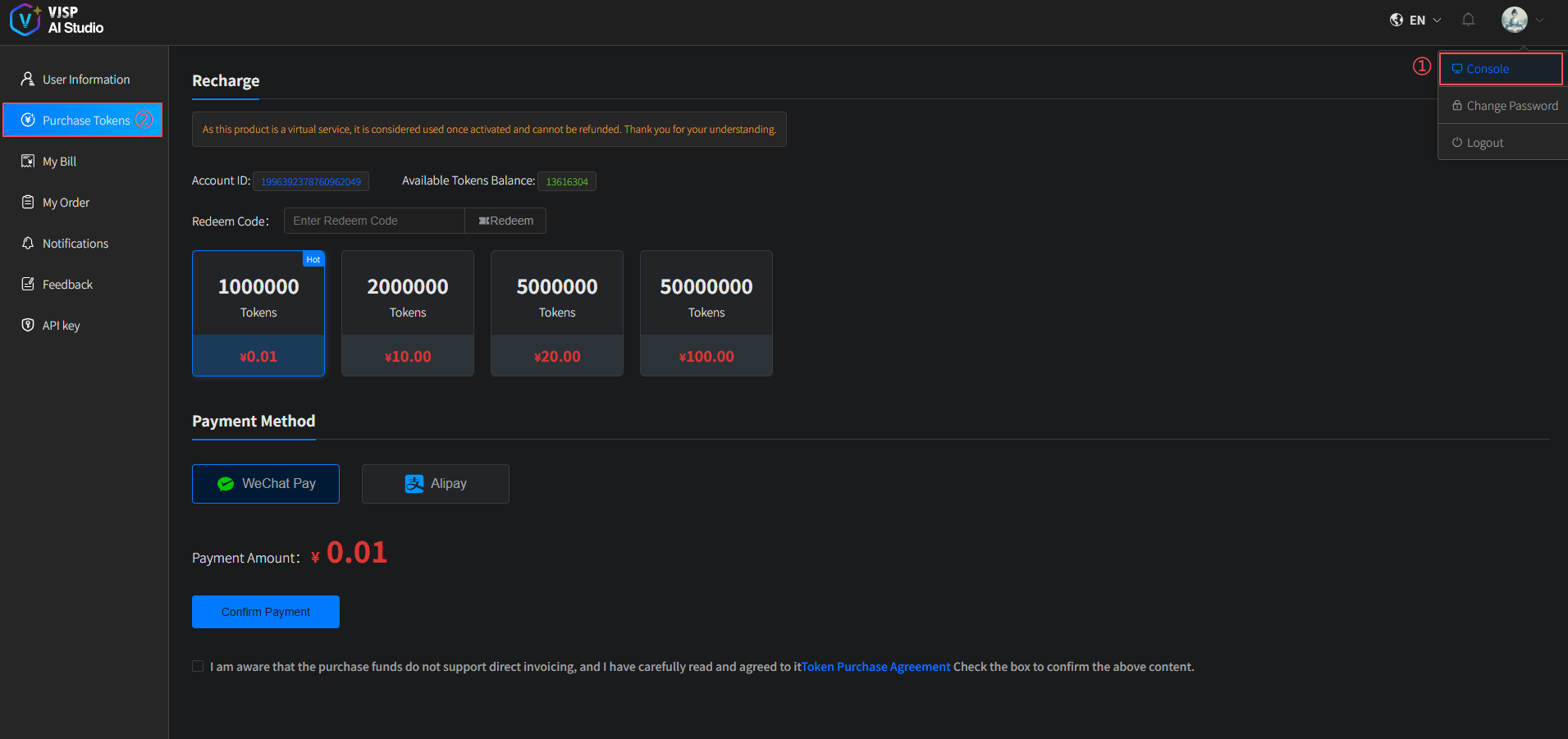Screen dimensions: 1568x739
Task: Open the API key page
Action: (x=61, y=326)
